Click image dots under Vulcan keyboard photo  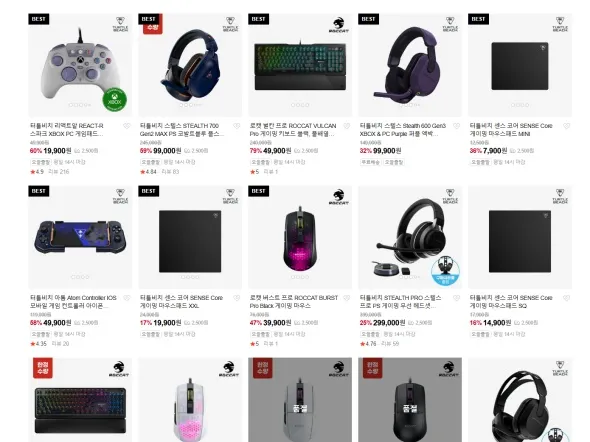click(x=300, y=105)
